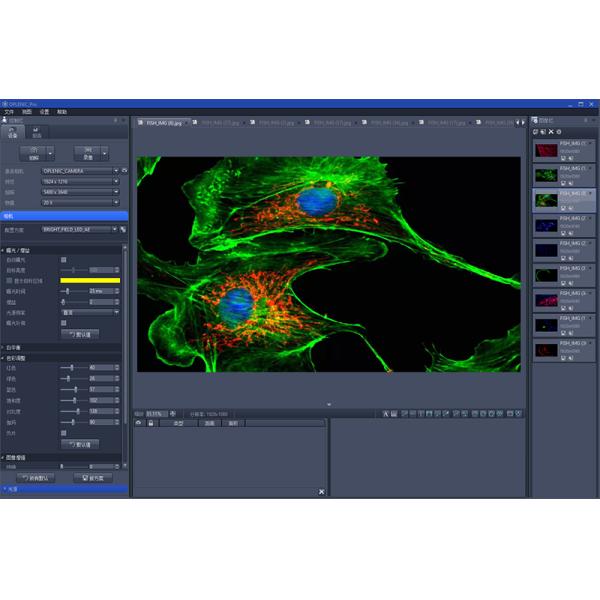Click fit-to-window icon beside the 83.11% zoom field

tap(173, 414)
